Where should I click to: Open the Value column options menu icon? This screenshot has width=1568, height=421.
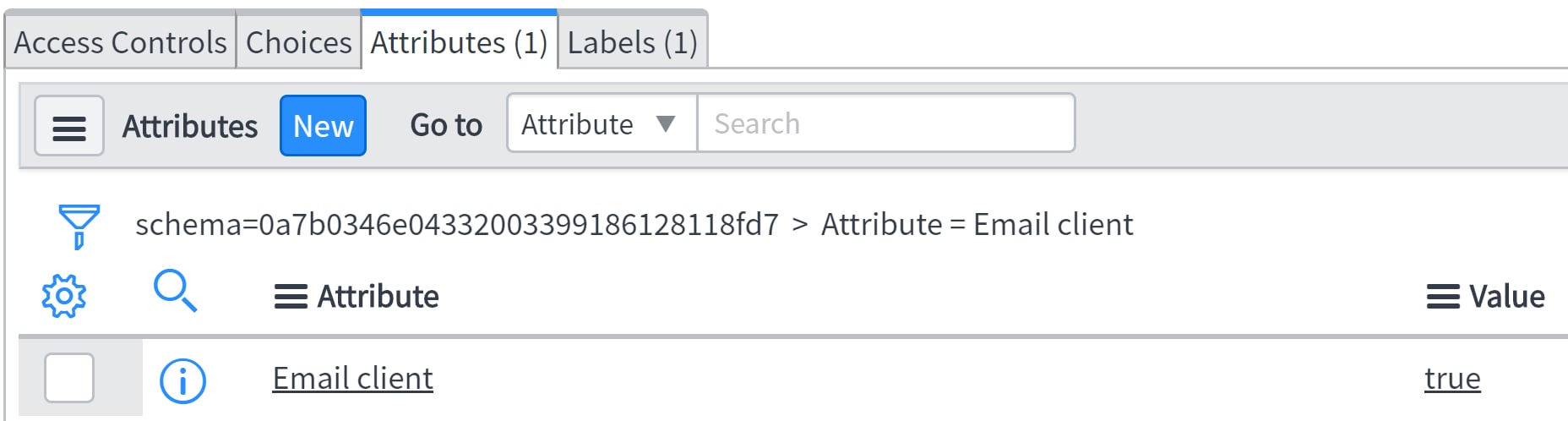coord(1443,297)
